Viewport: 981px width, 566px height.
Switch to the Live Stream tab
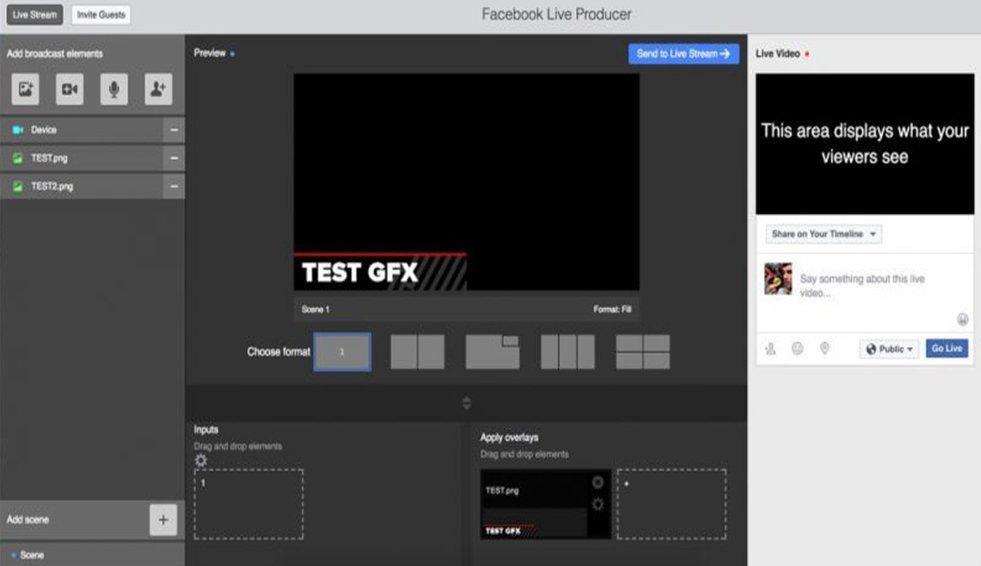pyautogui.click(x=34, y=14)
